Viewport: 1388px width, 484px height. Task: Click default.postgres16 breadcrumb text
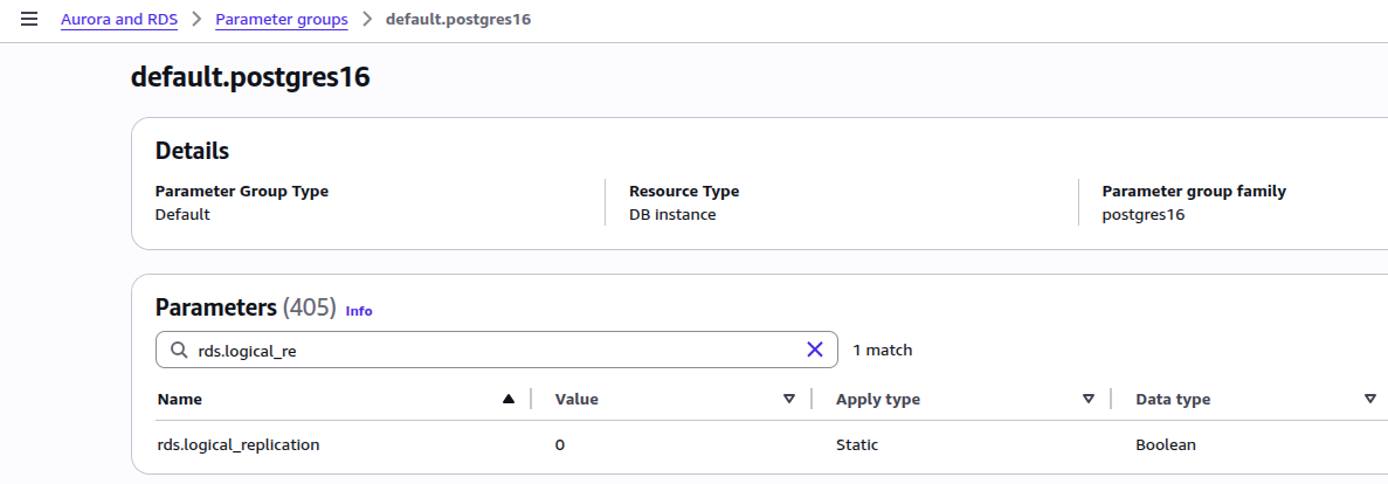click(x=458, y=19)
